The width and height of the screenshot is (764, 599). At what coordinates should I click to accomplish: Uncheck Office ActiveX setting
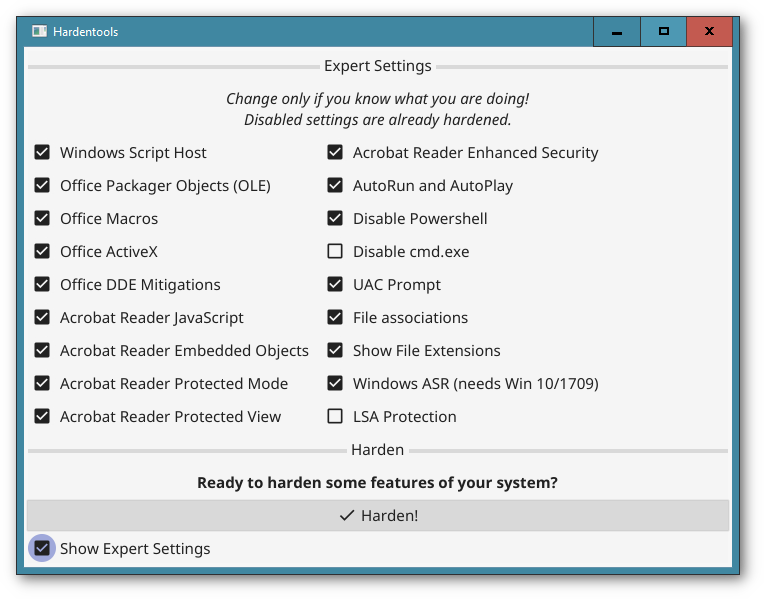(42, 251)
